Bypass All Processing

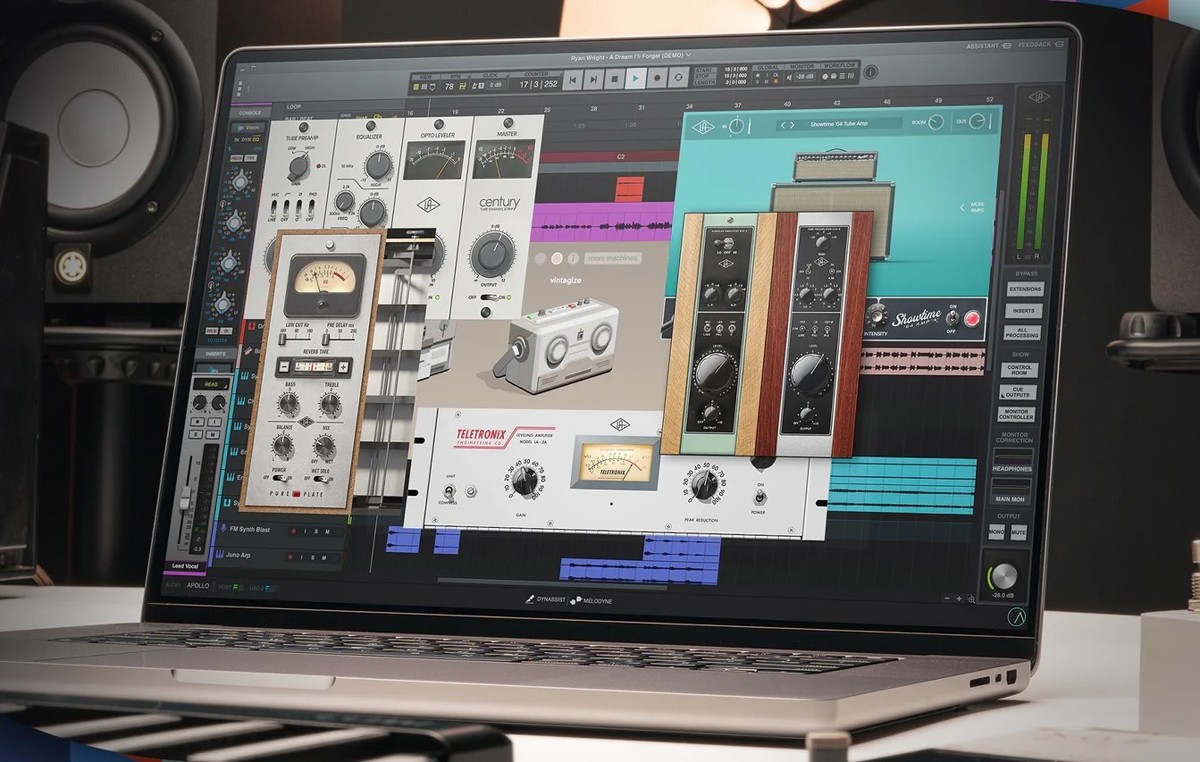coord(1022,333)
